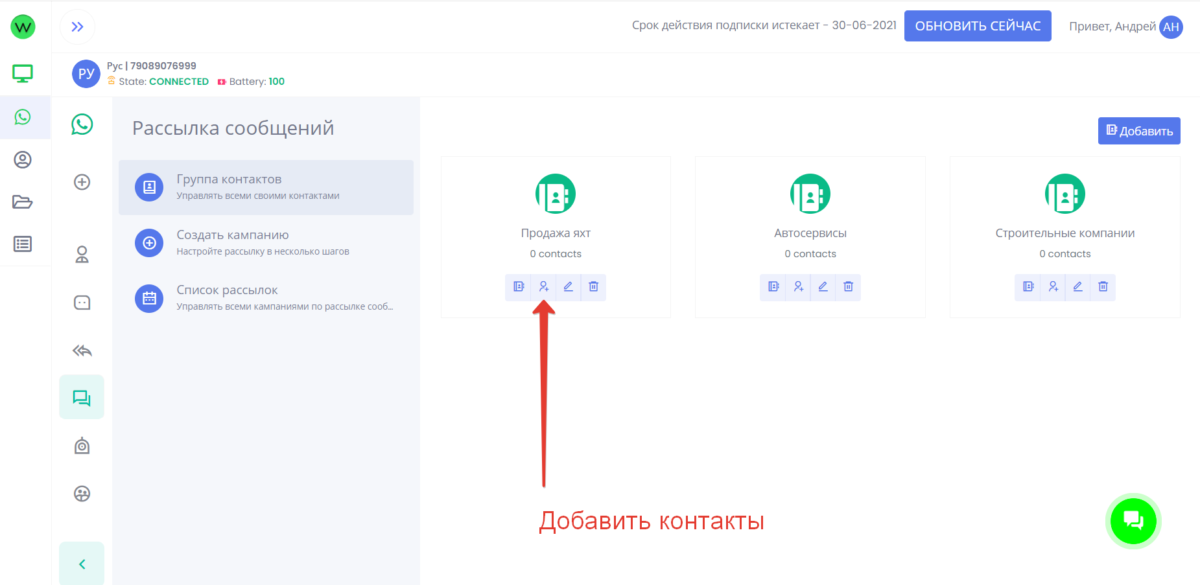This screenshot has width=1200, height=585.
Task: Collapse the sidebar with the left chevron button
Action: tap(82, 564)
